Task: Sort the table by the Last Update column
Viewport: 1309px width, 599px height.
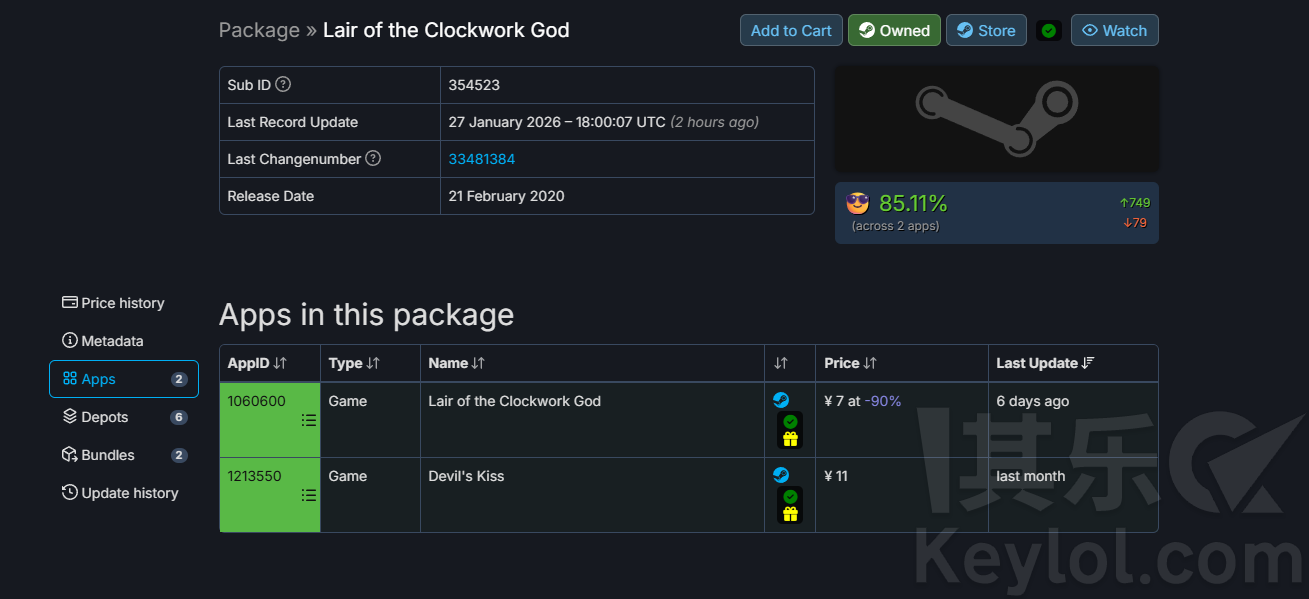Action: point(1045,363)
